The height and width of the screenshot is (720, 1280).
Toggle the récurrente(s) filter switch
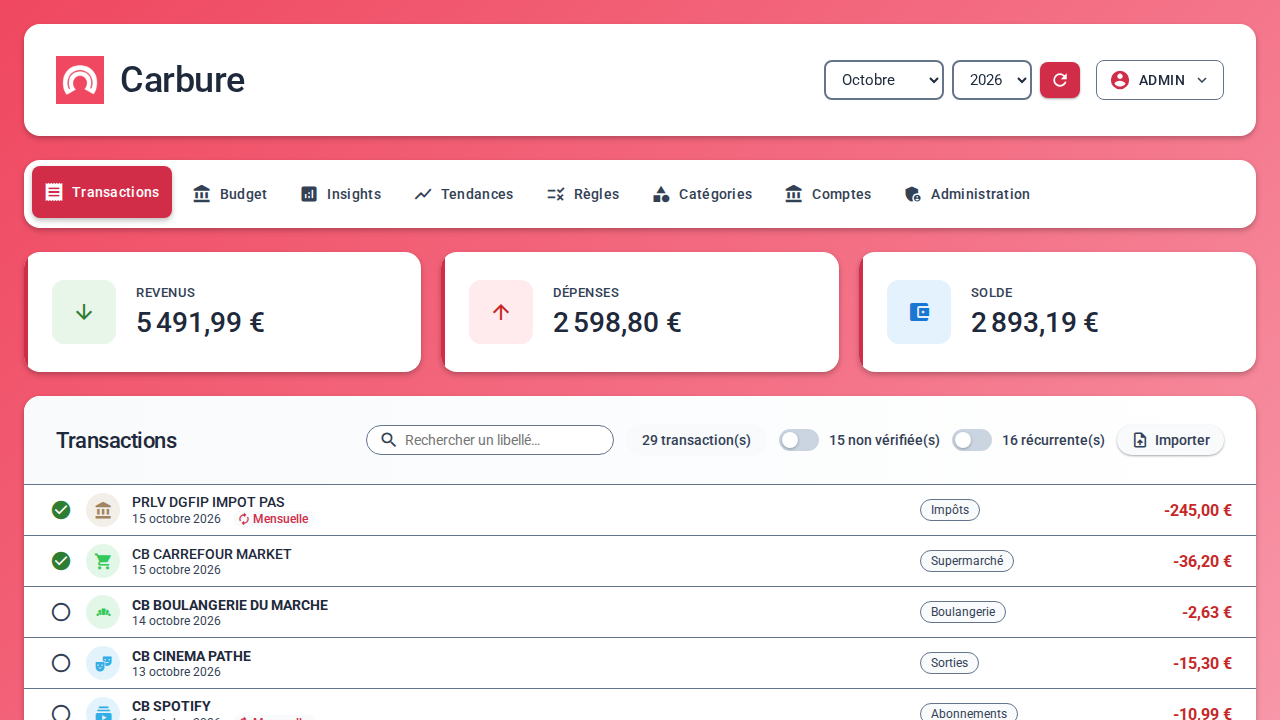point(972,440)
